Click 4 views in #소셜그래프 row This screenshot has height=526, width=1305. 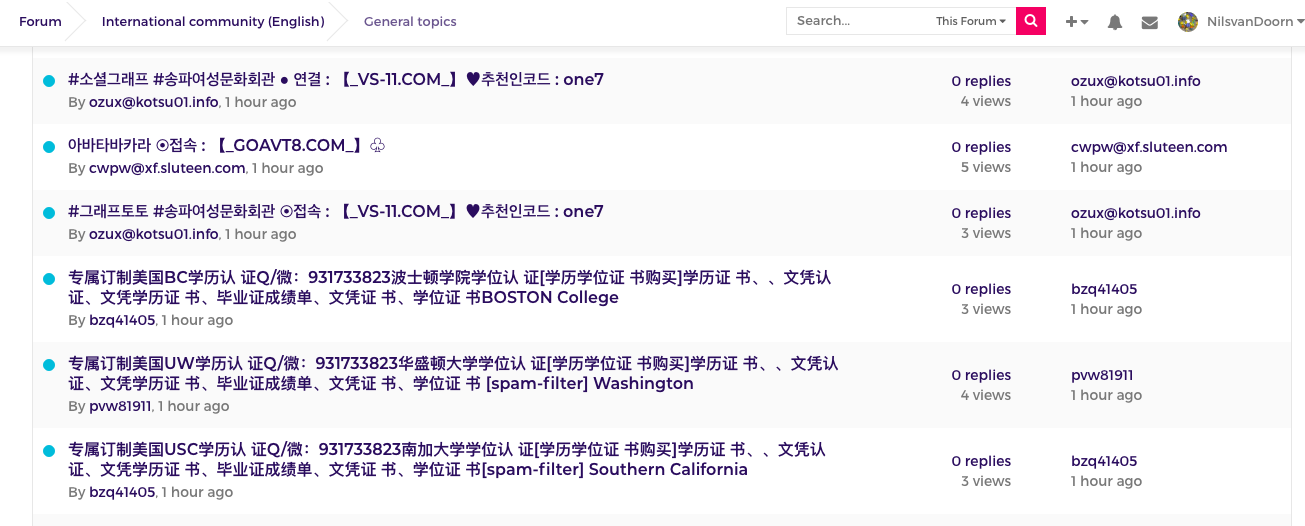[986, 101]
